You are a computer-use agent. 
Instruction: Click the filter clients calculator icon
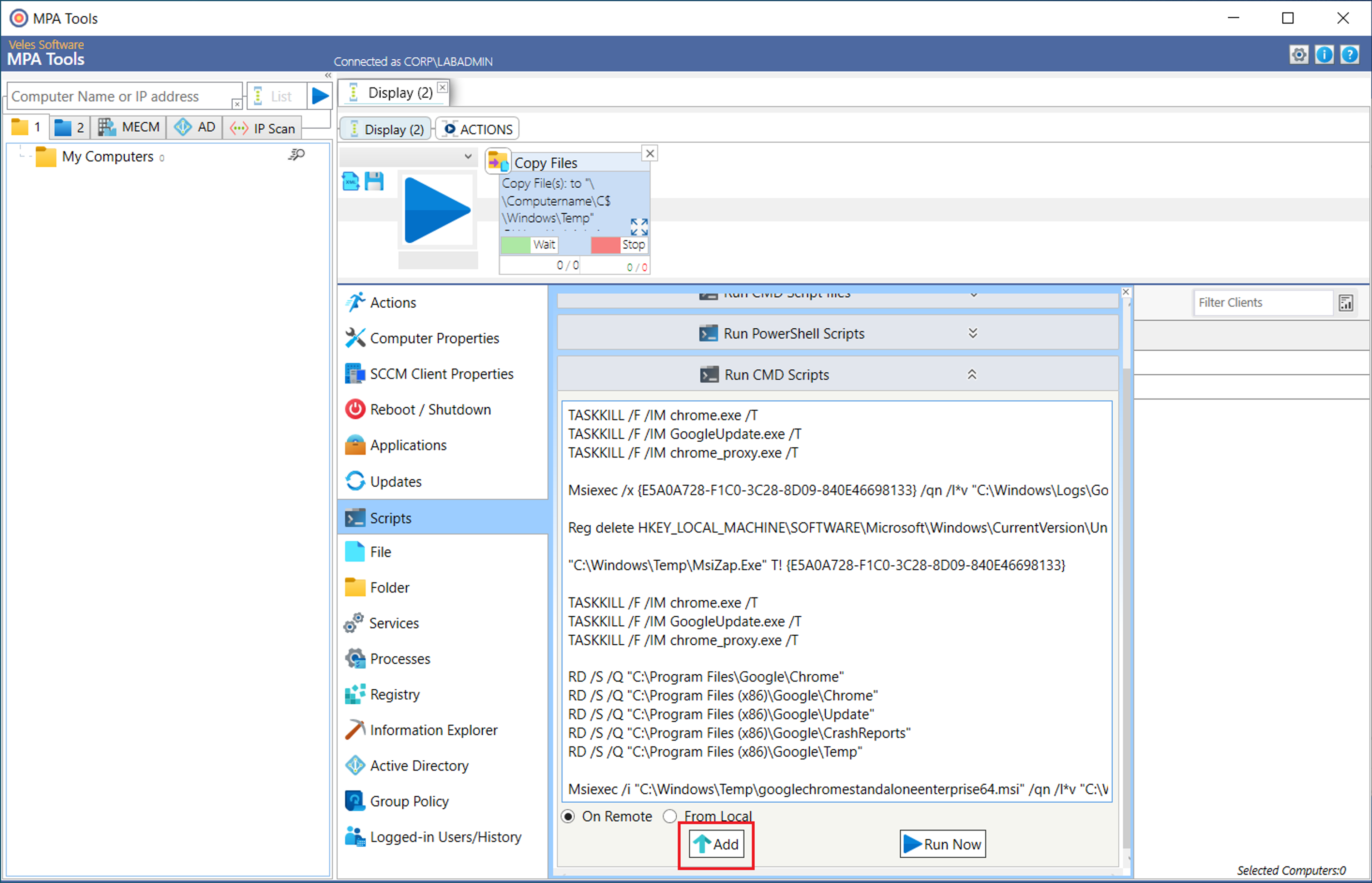(x=1346, y=303)
